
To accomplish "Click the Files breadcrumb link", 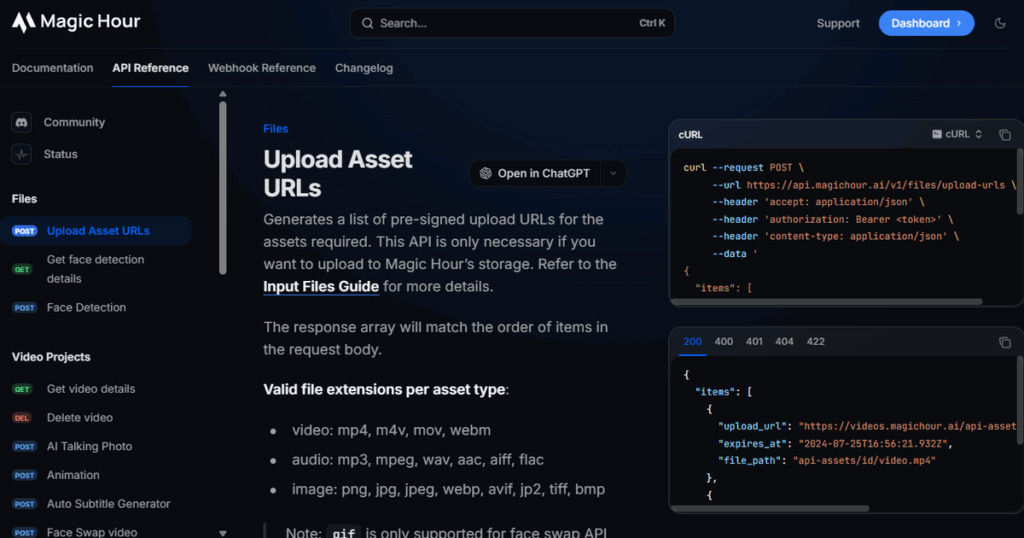I will (276, 129).
